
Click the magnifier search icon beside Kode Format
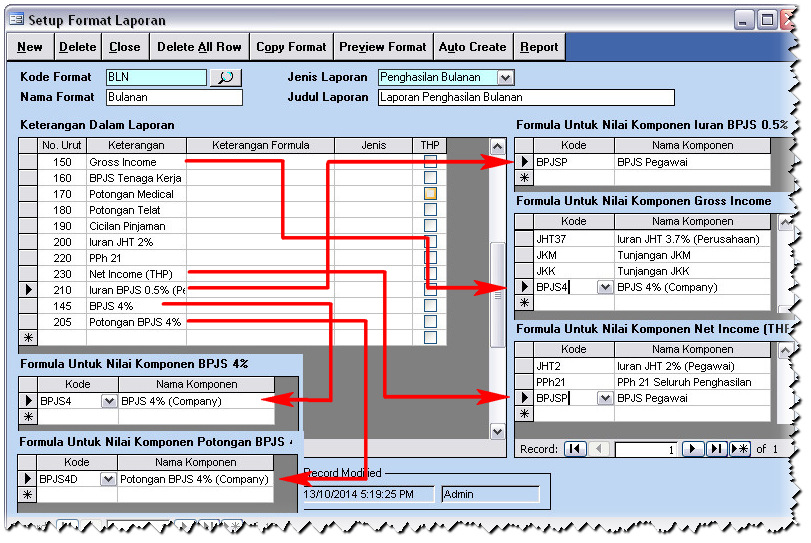tap(226, 77)
